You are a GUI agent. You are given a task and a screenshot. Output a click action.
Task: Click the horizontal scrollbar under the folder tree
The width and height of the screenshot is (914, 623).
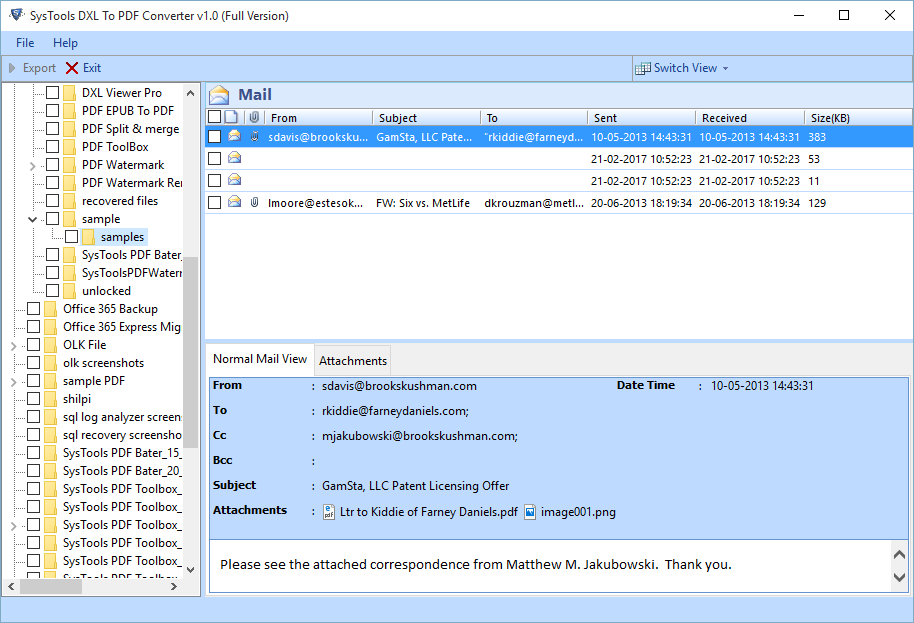pyautogui.click(x=50, y=587)
